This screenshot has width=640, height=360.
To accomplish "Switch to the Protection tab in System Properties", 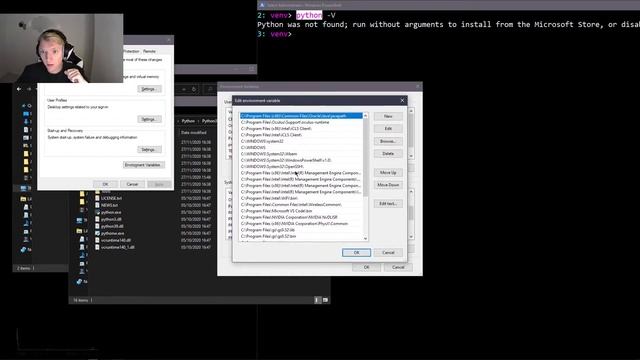I will pos(131,51).
